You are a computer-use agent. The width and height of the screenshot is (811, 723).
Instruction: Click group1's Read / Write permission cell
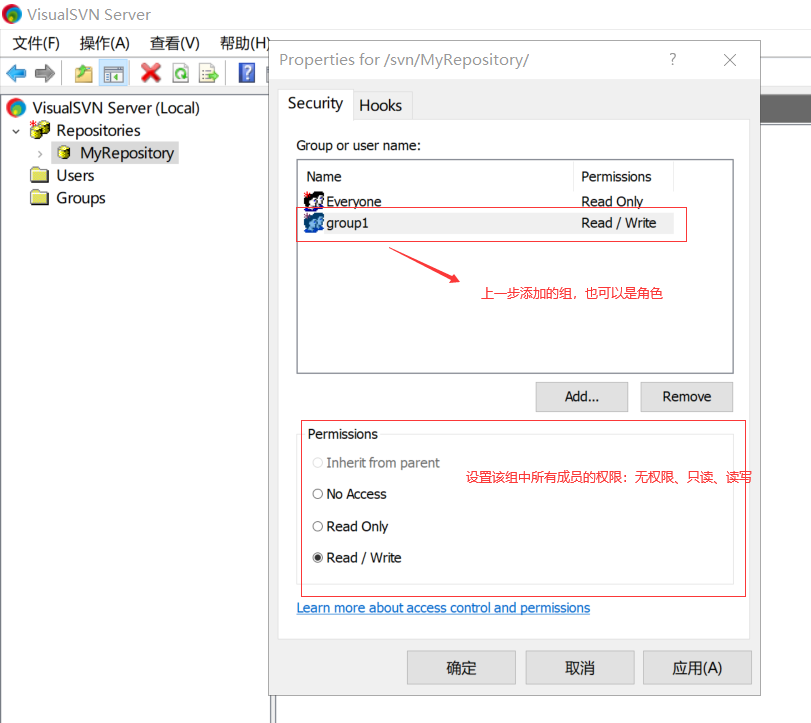pyautogui.click(x=619, y=223)
